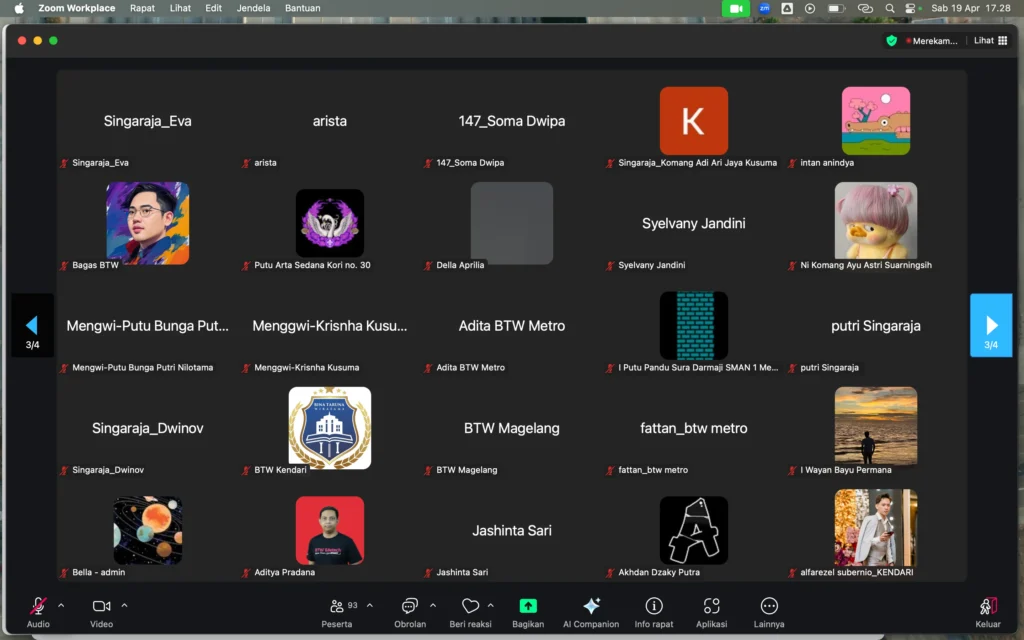Select I Putu Pandu's teal brick avatar
1024x640 pixels.
click(694, 325)
